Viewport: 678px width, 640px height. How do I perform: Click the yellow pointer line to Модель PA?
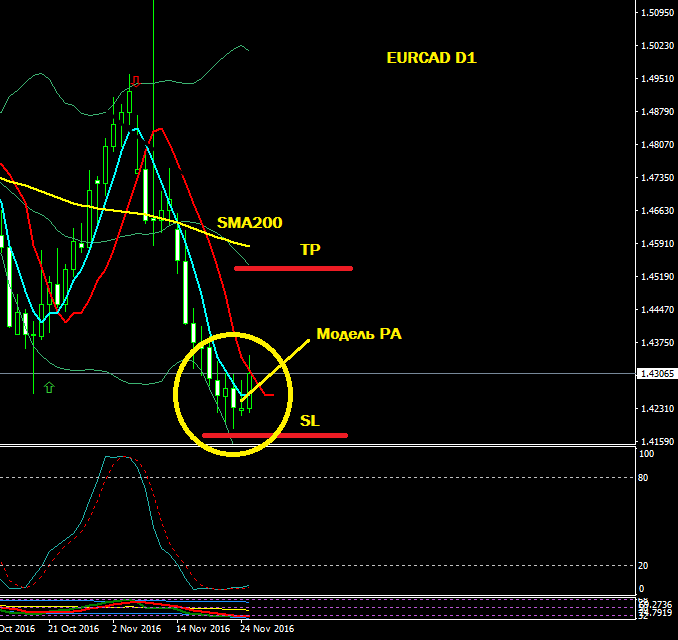click(275, 370)
